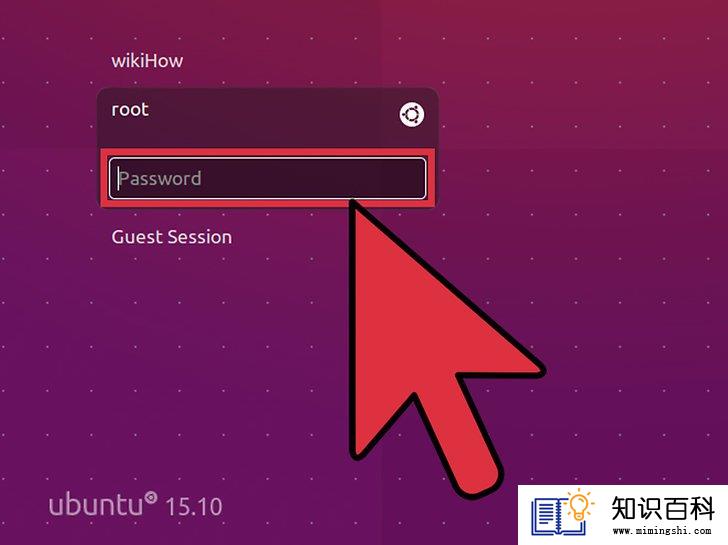
Task: Open the www.mimingshi.com link
Action: click(662, 531)
